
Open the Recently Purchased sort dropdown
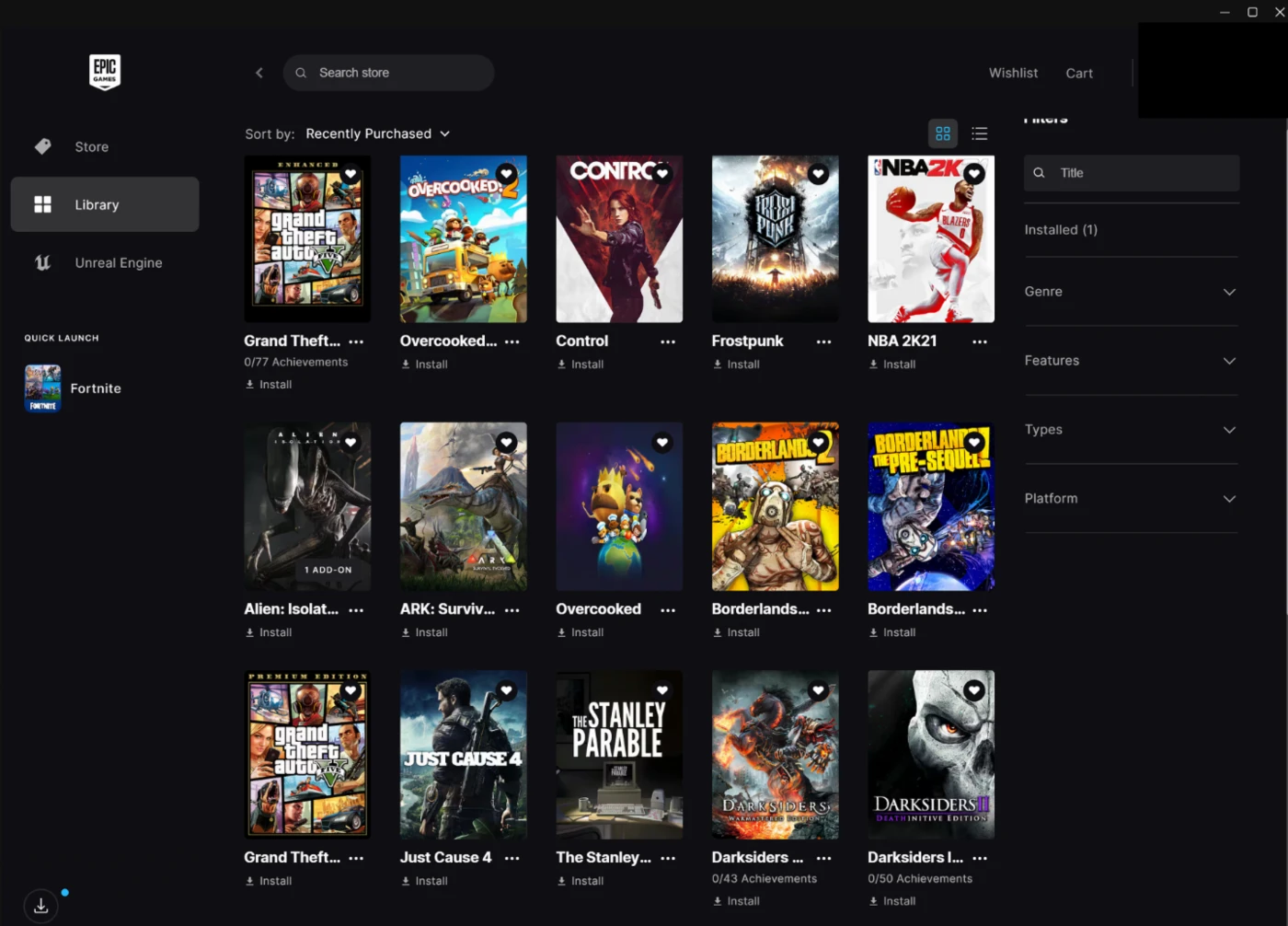[377, 133]
